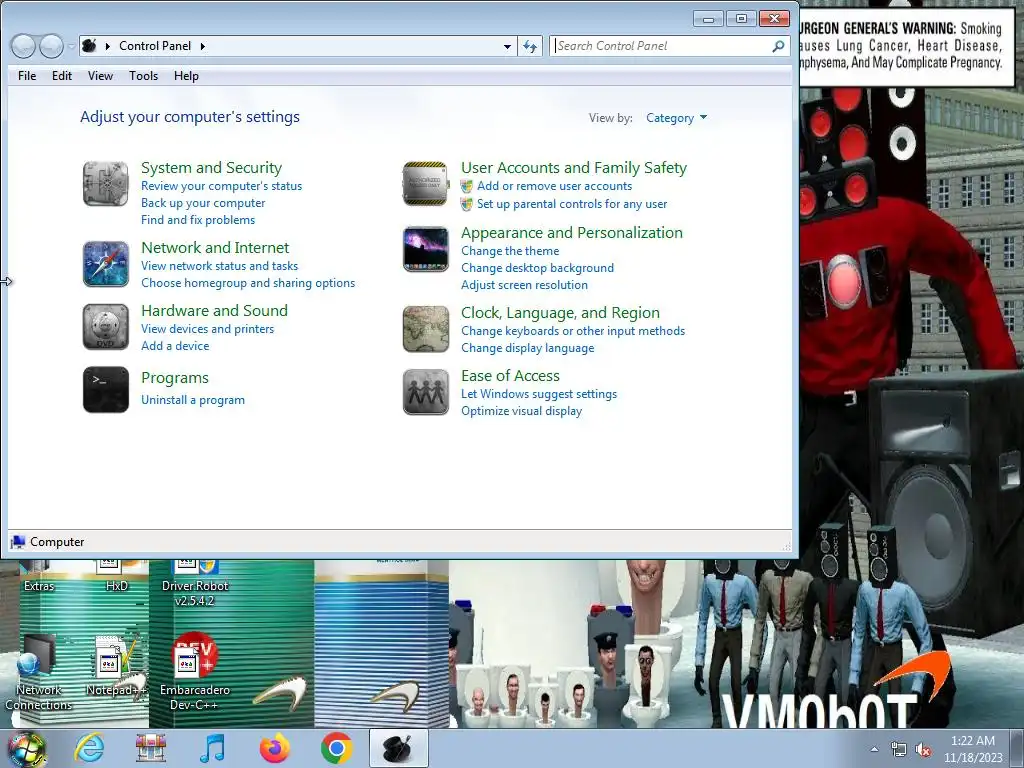
Task: Open the recent pages dropdown arrow
Action: pos(71,46)
